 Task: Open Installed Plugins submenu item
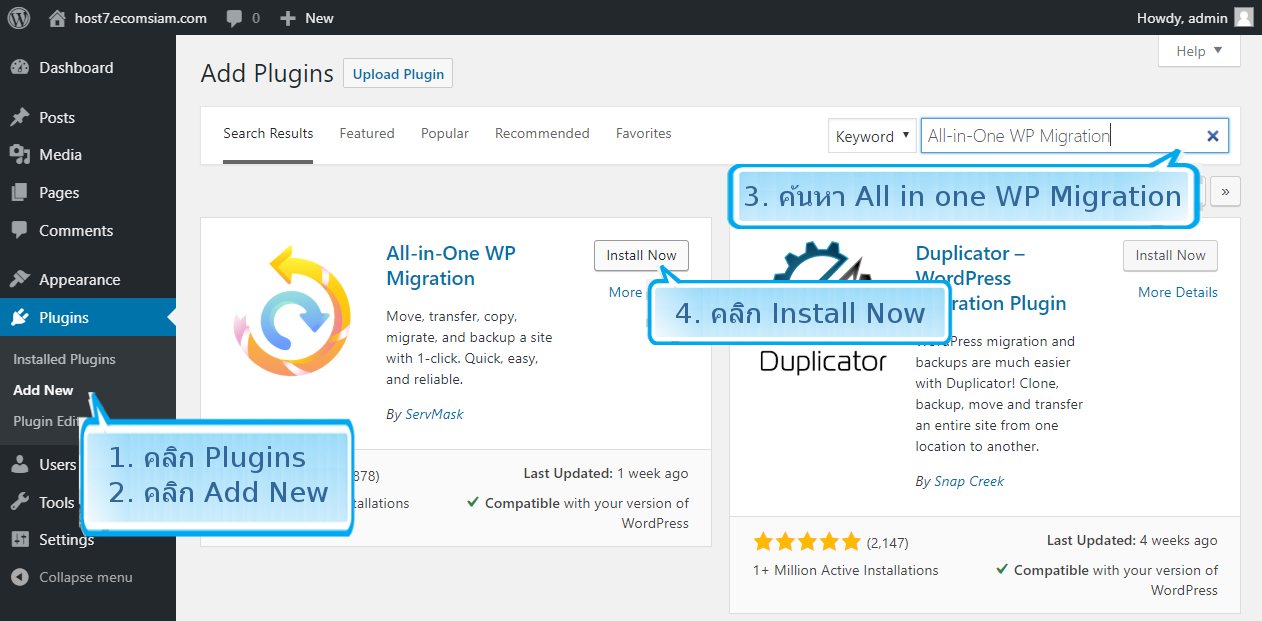point(64,359)
